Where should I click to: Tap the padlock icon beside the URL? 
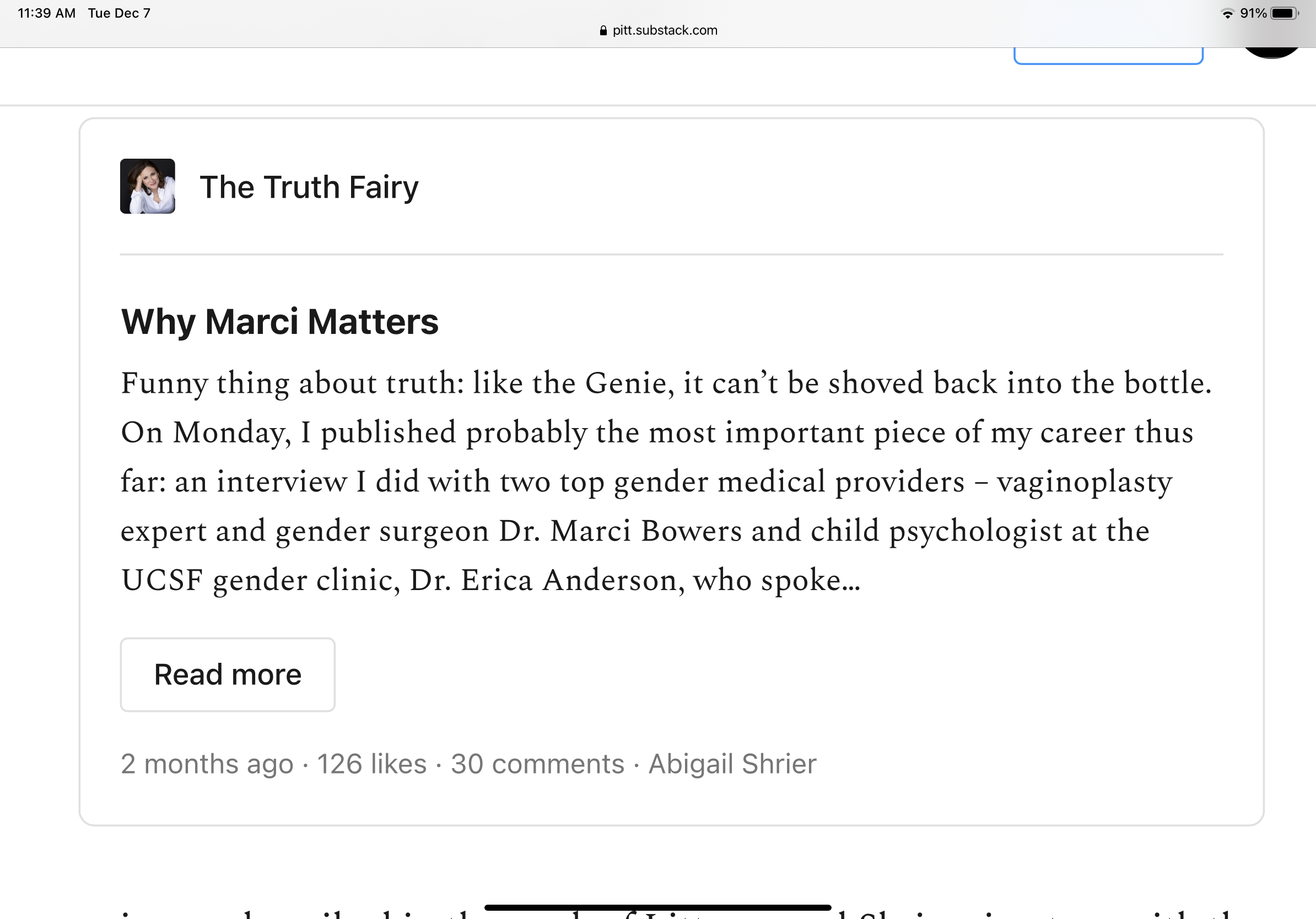(x=603, y=30)
